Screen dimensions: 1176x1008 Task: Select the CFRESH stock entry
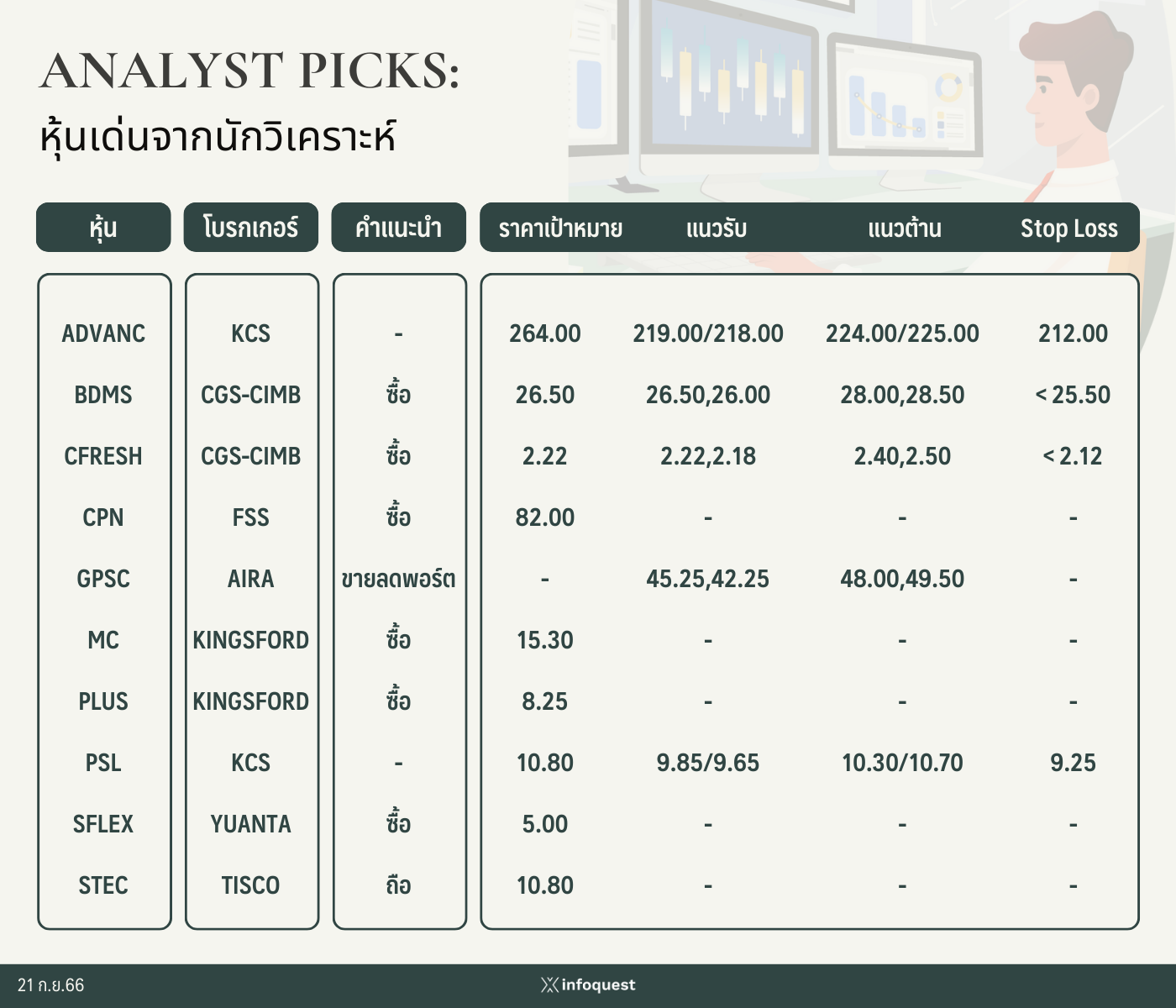coord(103,456)
